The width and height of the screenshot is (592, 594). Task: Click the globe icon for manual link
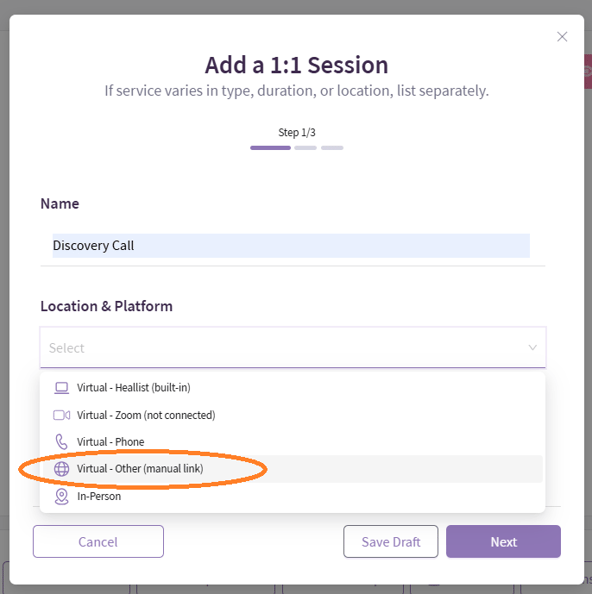(61, 469)
